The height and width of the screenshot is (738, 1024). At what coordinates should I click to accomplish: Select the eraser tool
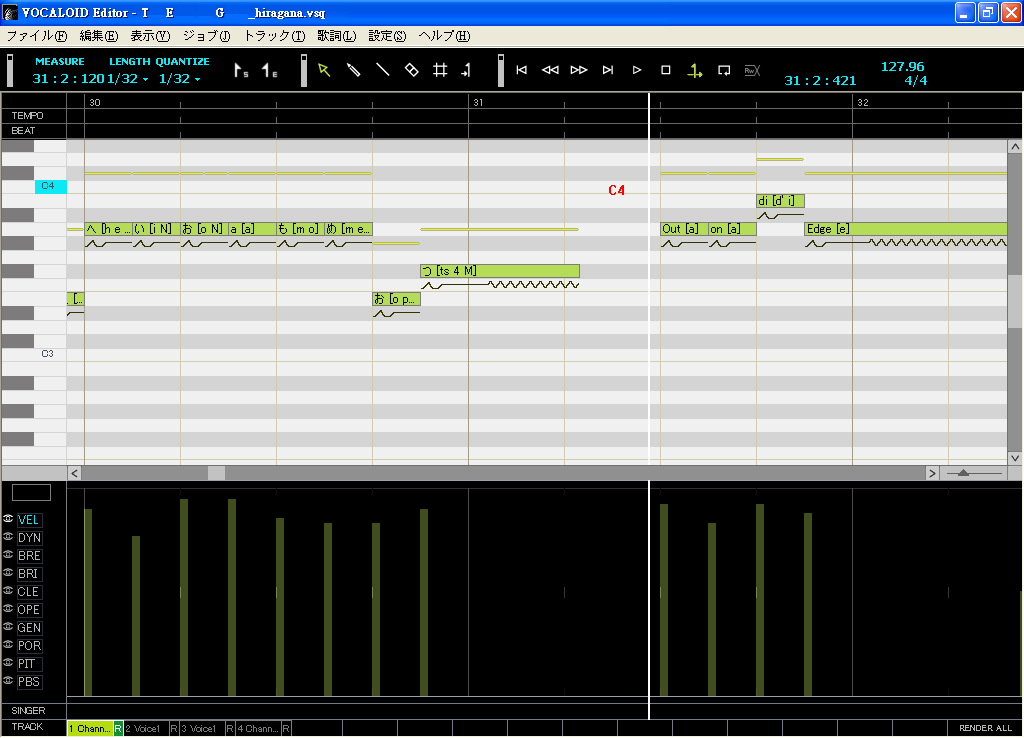411,70
